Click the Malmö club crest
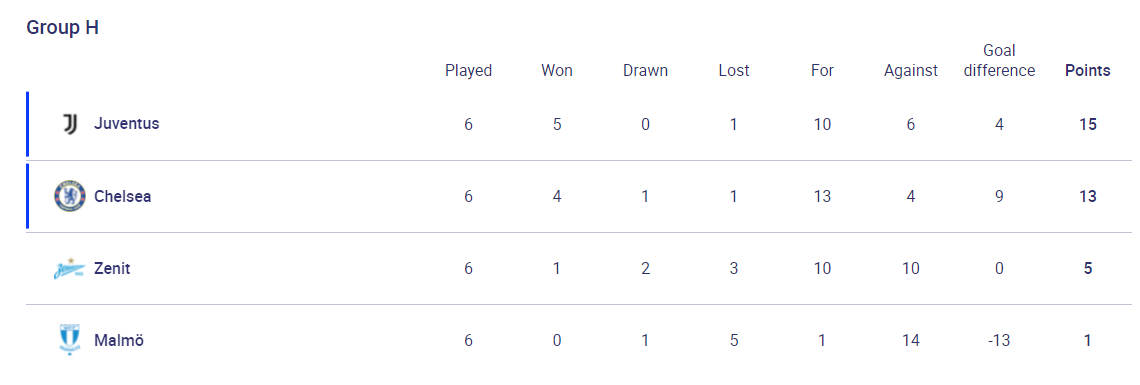This screenshot has width=1140, height=385. tap(70, 340)
